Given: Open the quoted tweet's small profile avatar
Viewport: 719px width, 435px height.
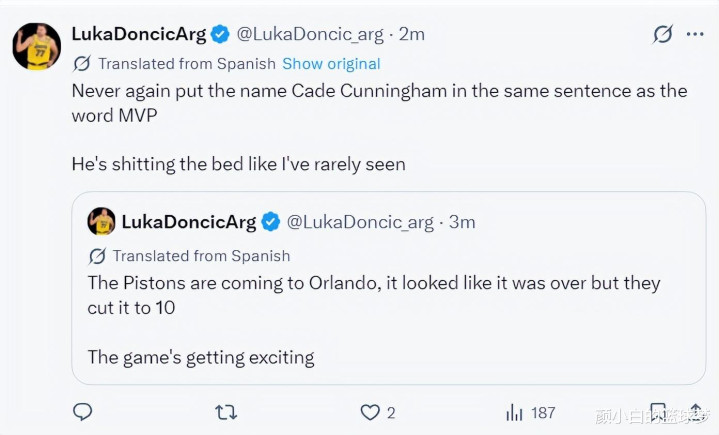Looking at the screenshot, I should pos(101,221).
